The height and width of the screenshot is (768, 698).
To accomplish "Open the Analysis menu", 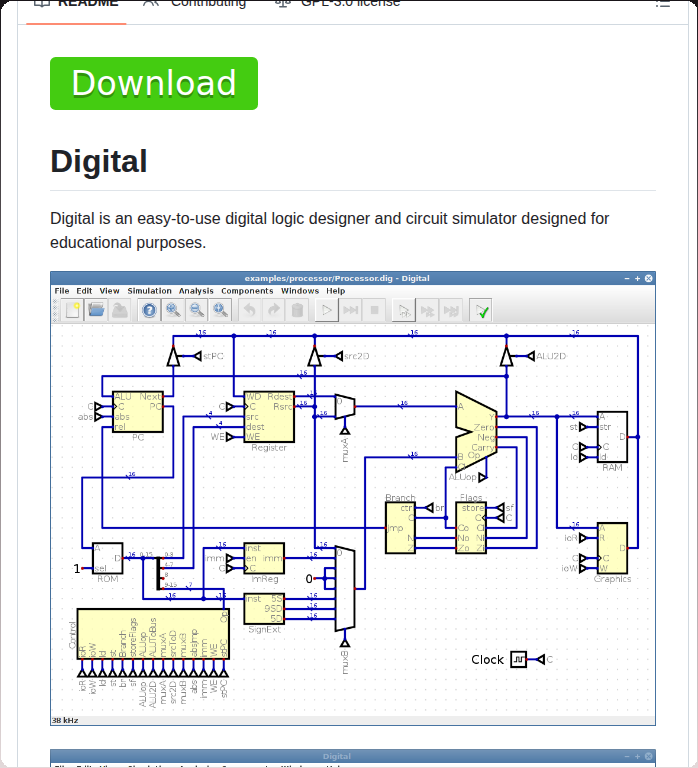I will (196, 291).
